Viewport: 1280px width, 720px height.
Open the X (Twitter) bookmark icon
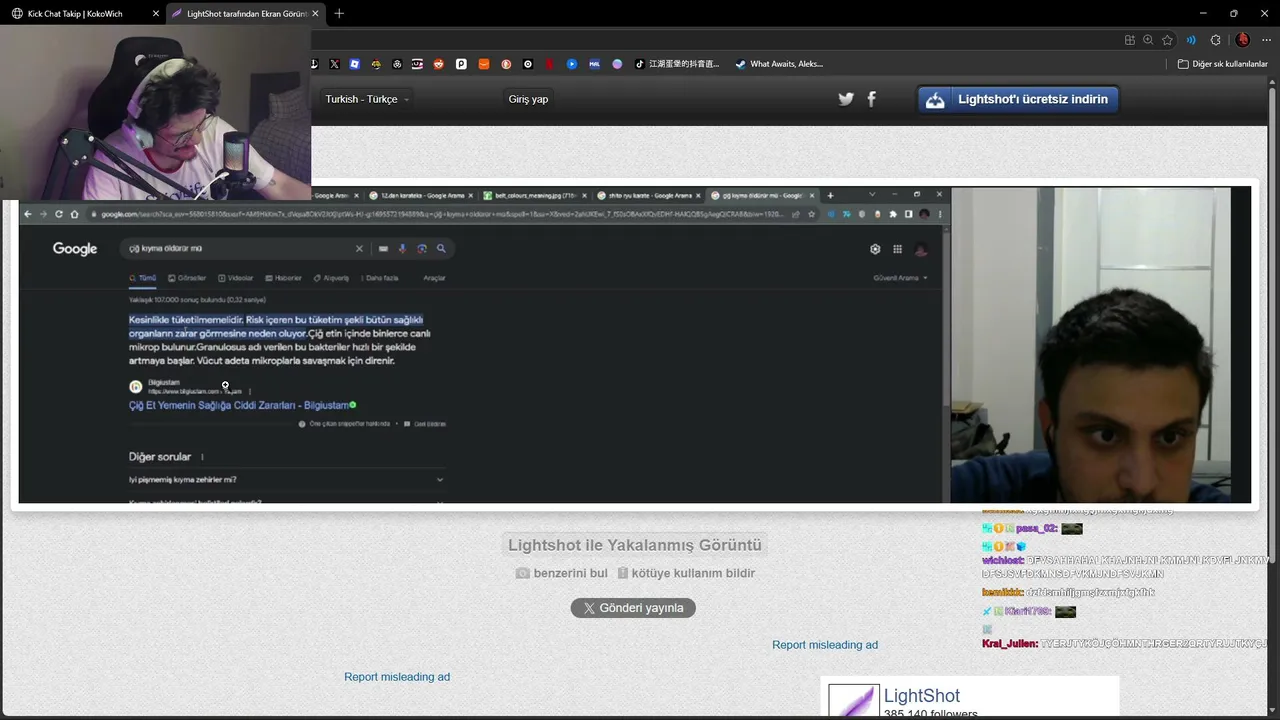point(334,64)
